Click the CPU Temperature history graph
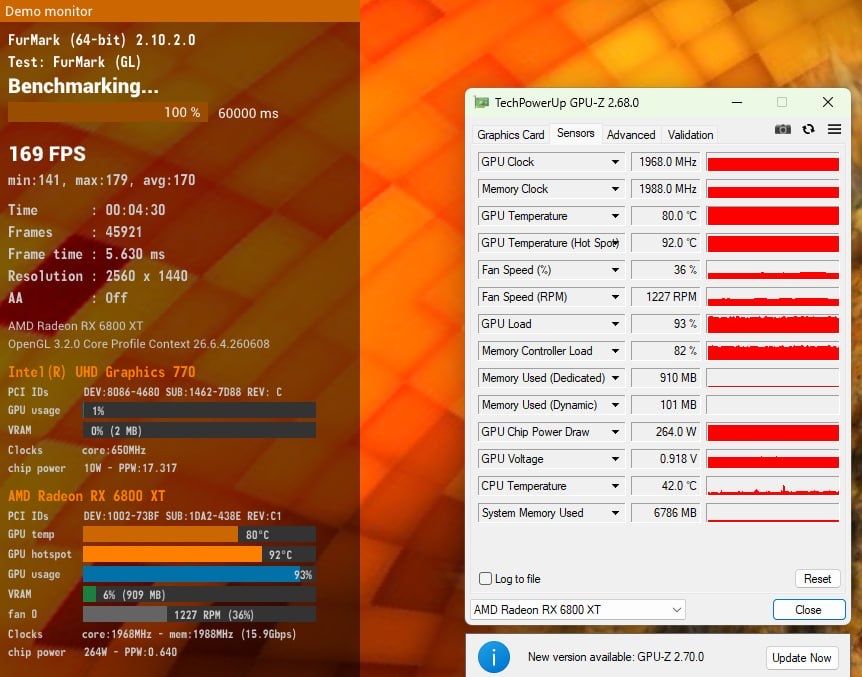 pyautogui.click(x=772, y=486)
